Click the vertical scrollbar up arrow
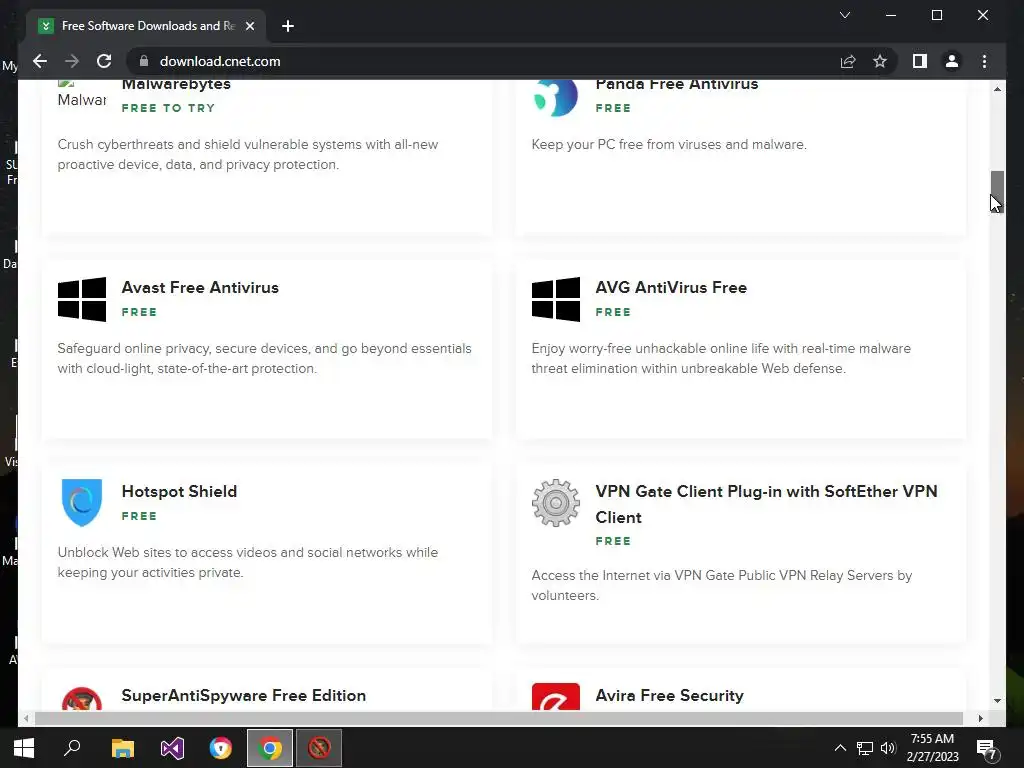The width and height of the screenshot is (1024, 768). tap(997, 89)
